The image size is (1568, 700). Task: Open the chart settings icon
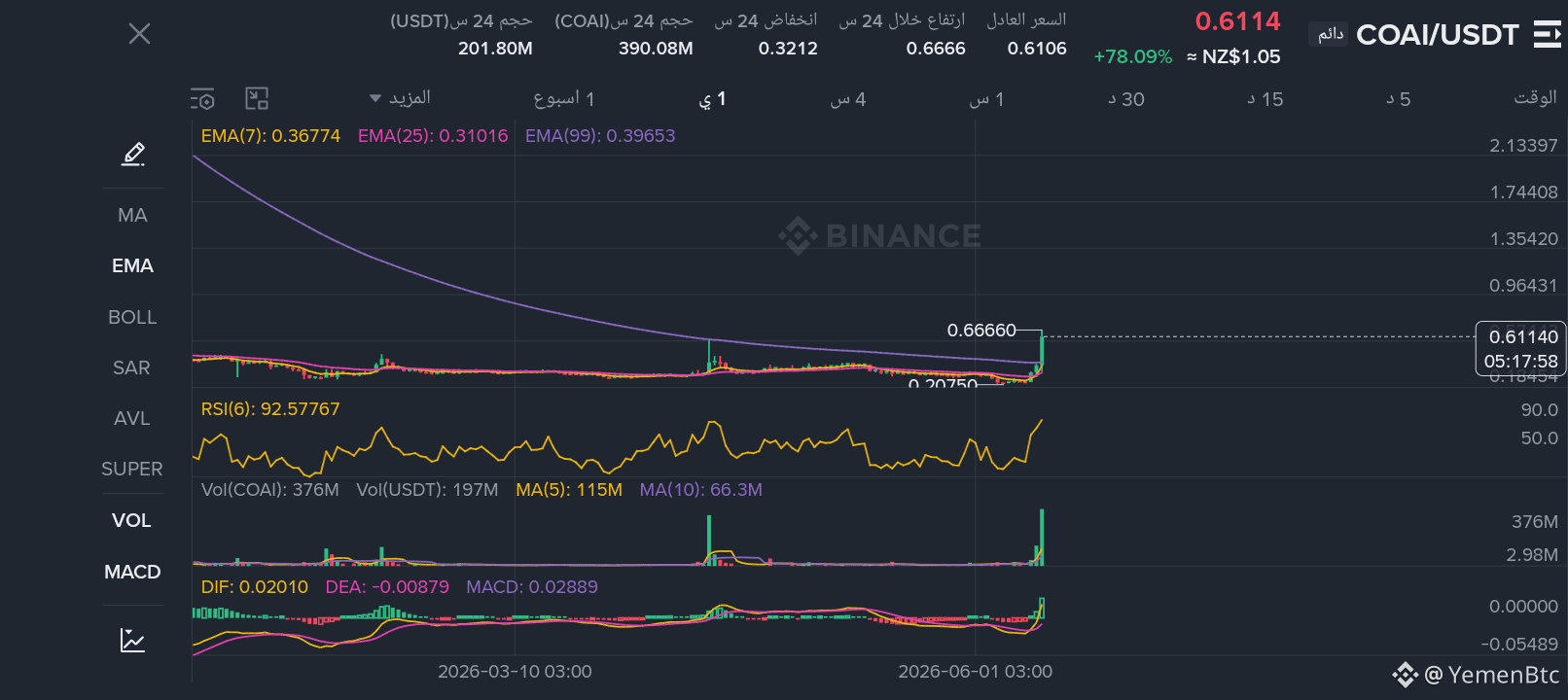click(x=202, y=99)
